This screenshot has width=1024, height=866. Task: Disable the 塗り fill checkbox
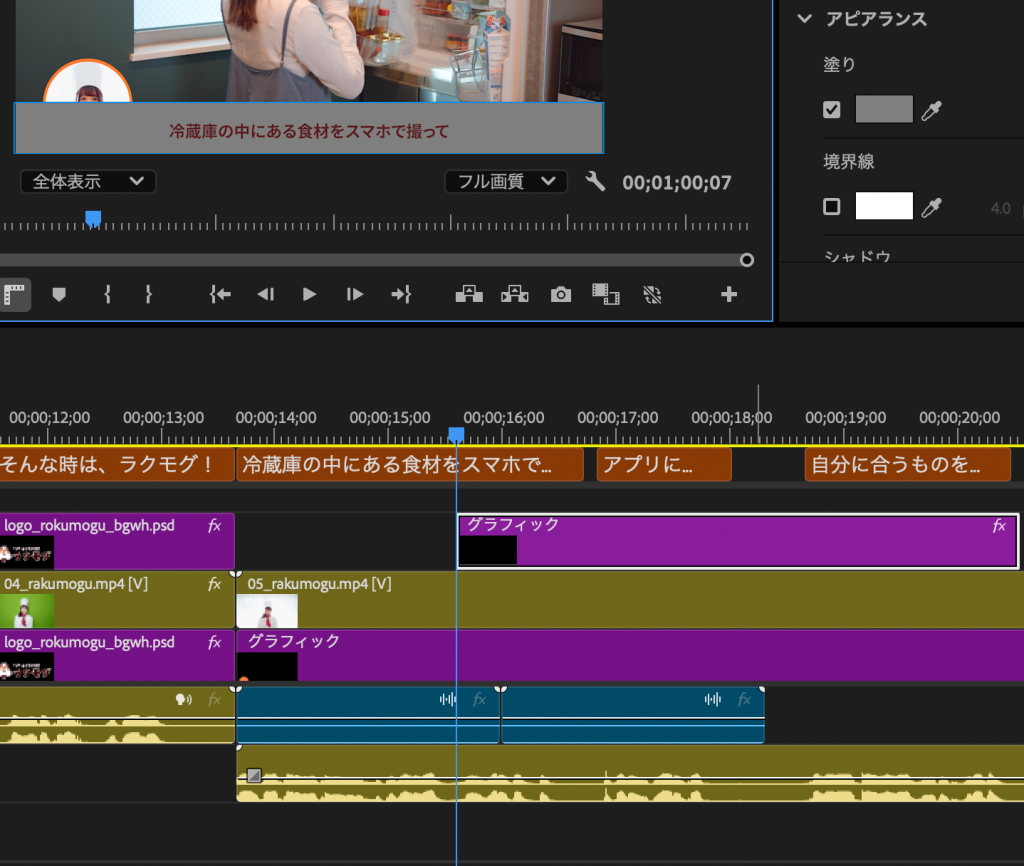click(832, 109)
